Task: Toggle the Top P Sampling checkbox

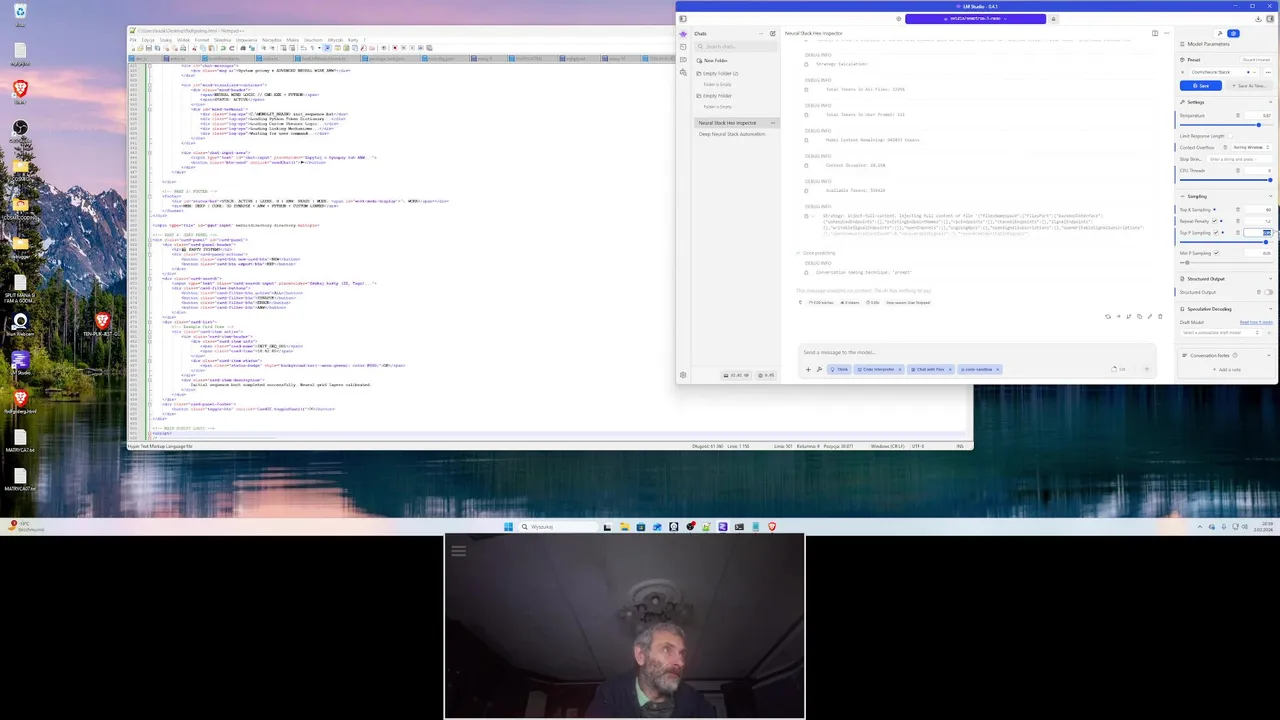Action: point(1216,233)
